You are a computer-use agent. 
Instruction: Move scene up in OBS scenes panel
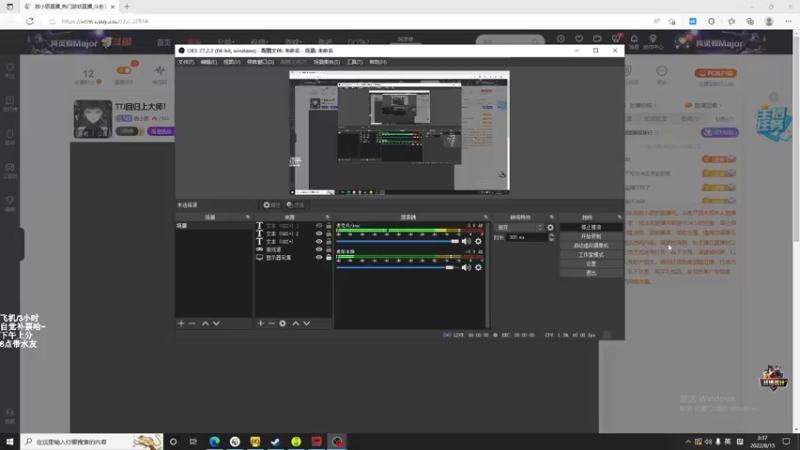pyautogui.click(x=205, y=323)
